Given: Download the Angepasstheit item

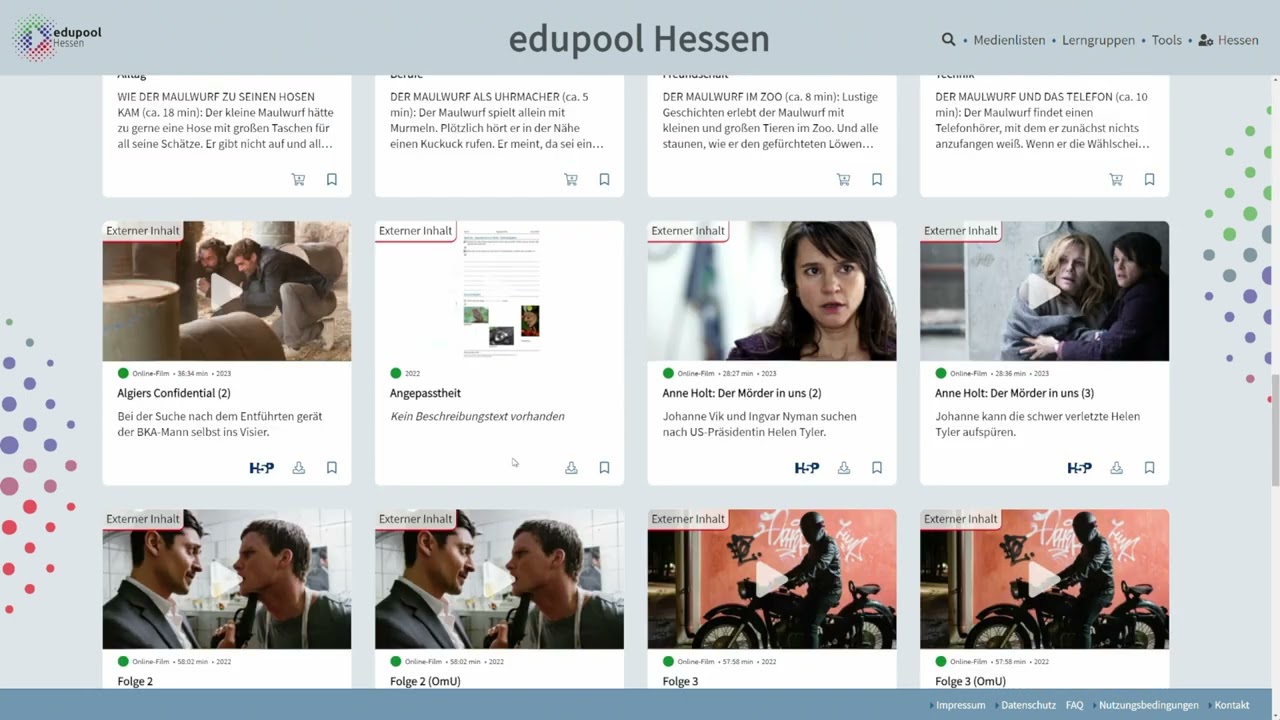Looking at the screenshot, I should coord(571,468).
